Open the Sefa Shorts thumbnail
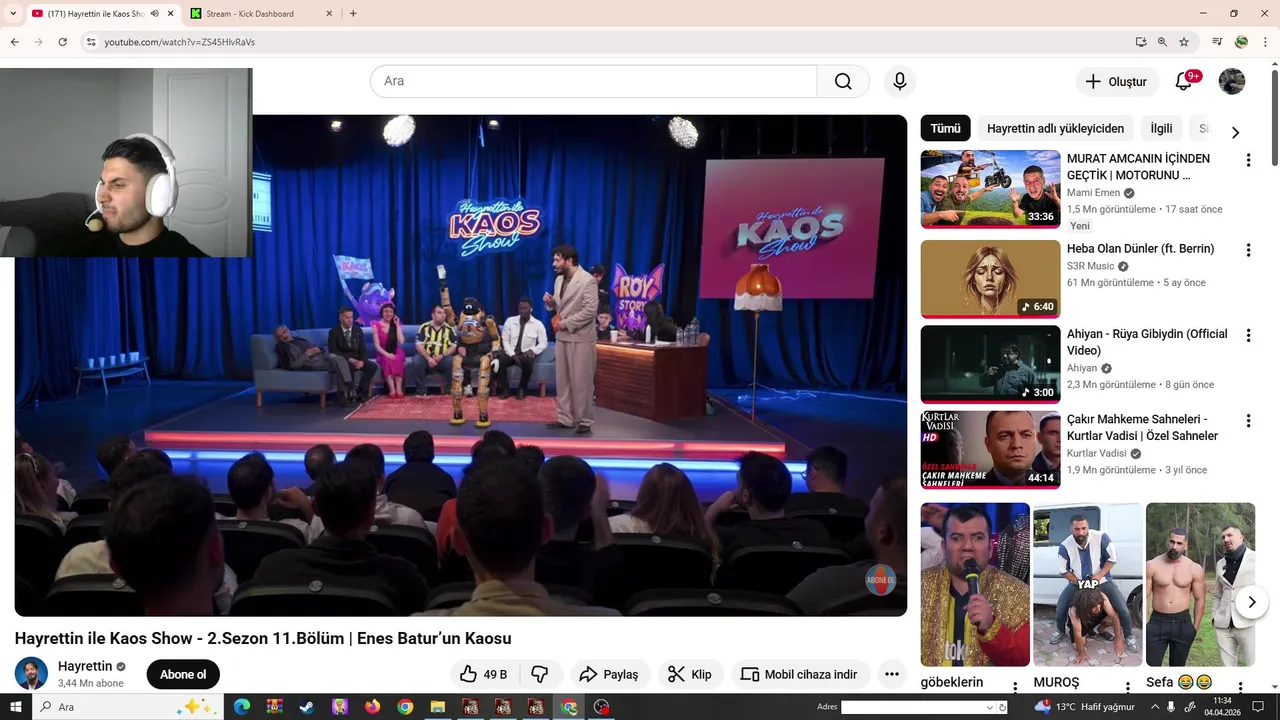The width and height of the screenshot is (1280, 720). pyautogui.click(x=1200, y=584)
